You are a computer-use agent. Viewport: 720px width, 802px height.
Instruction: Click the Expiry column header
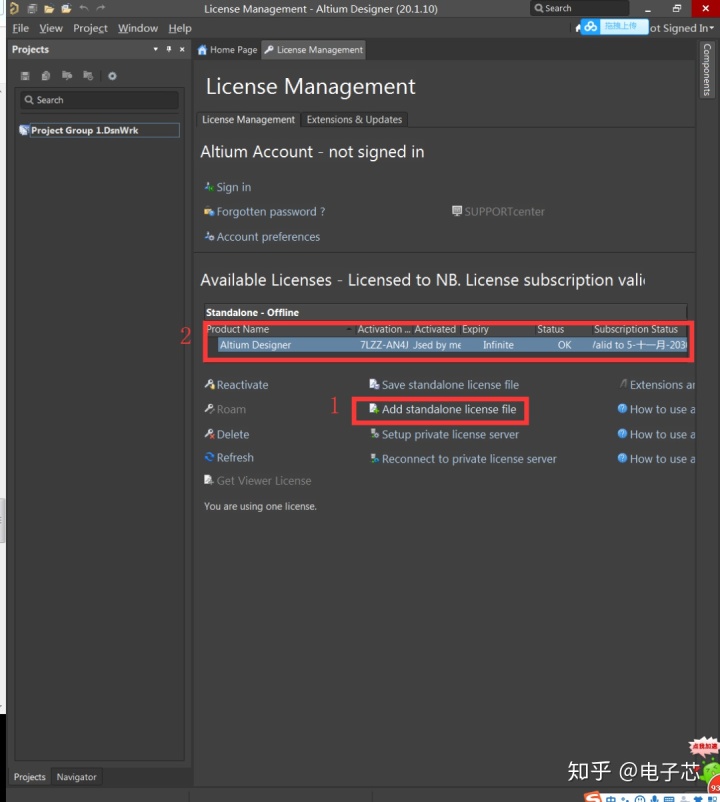point(498,329)
